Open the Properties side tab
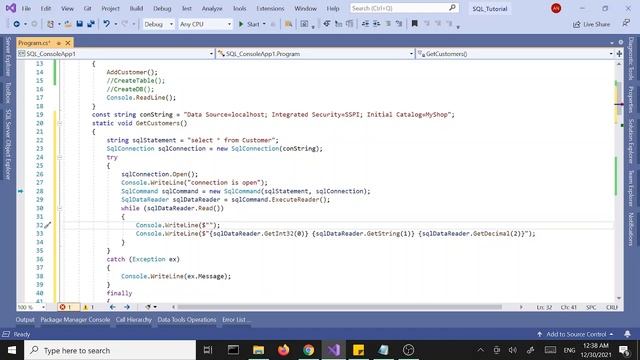Viewport: 640px width, 360px height. point(631,100)
